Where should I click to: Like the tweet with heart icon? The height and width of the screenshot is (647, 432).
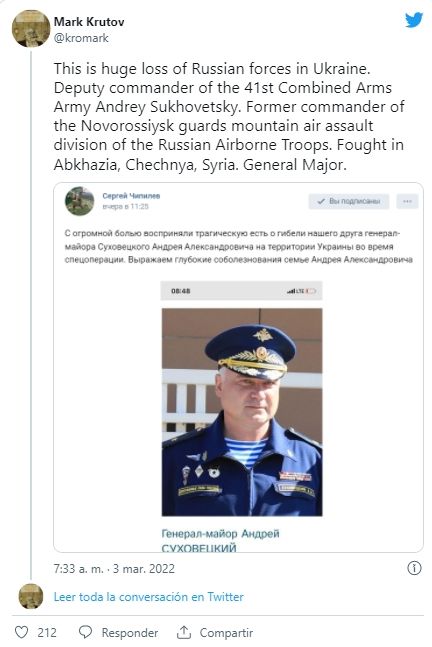[x=21, y=632]
